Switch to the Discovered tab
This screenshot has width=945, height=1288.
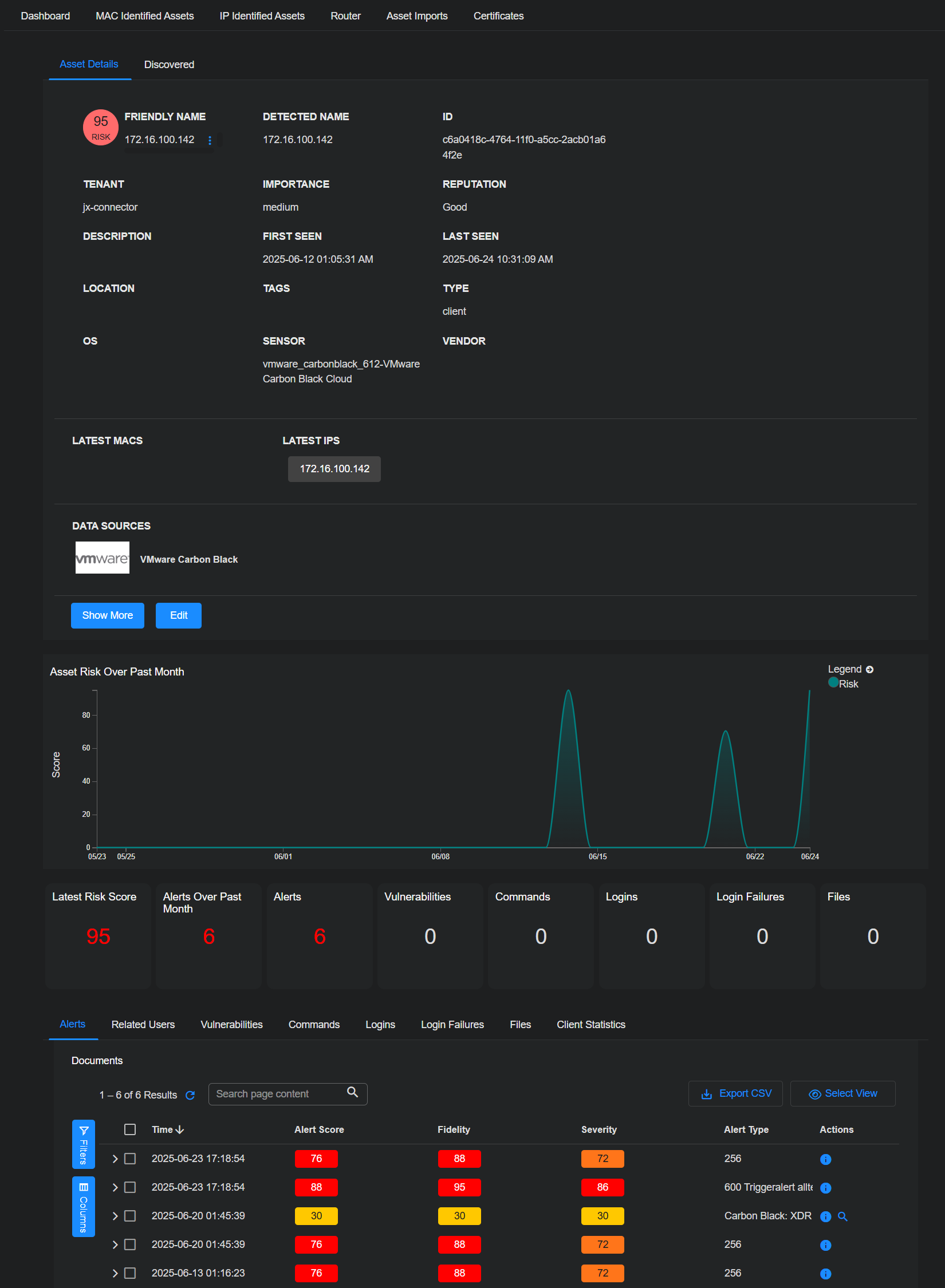[x=169, y=65]
